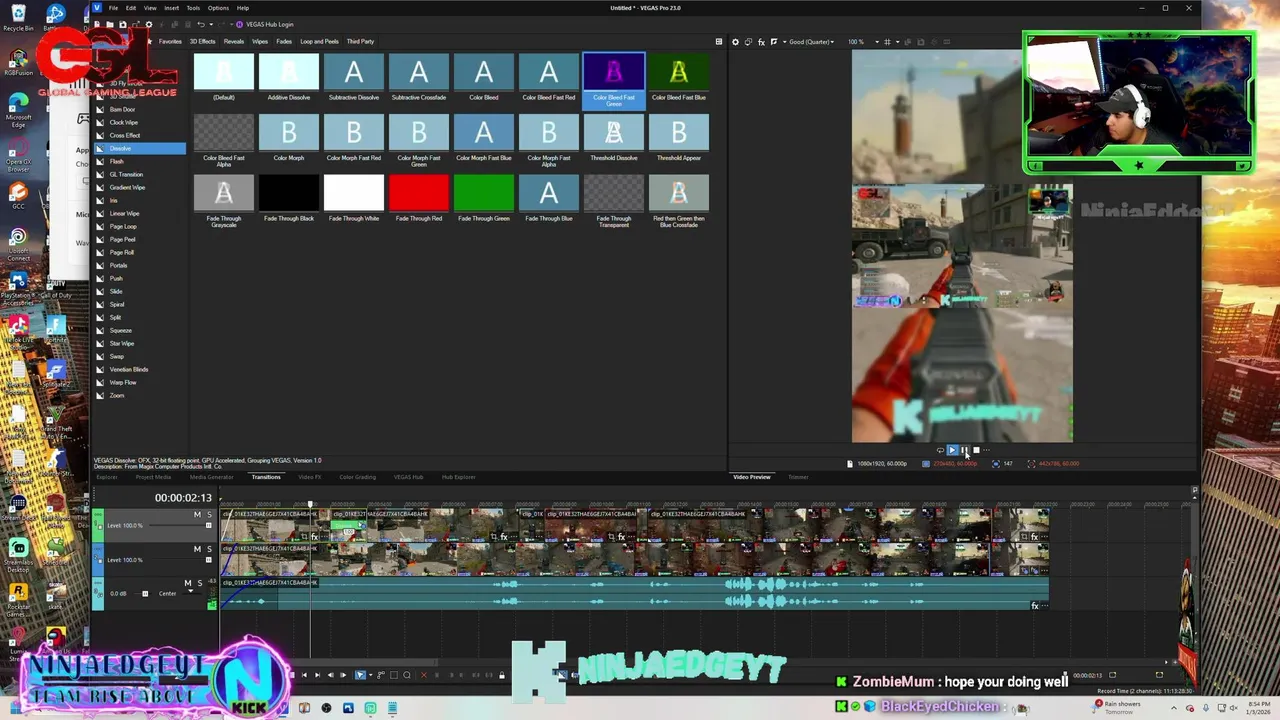Select the Envelope Edit tool
The image size is (1280, 720).
click(x=381, y=675)
